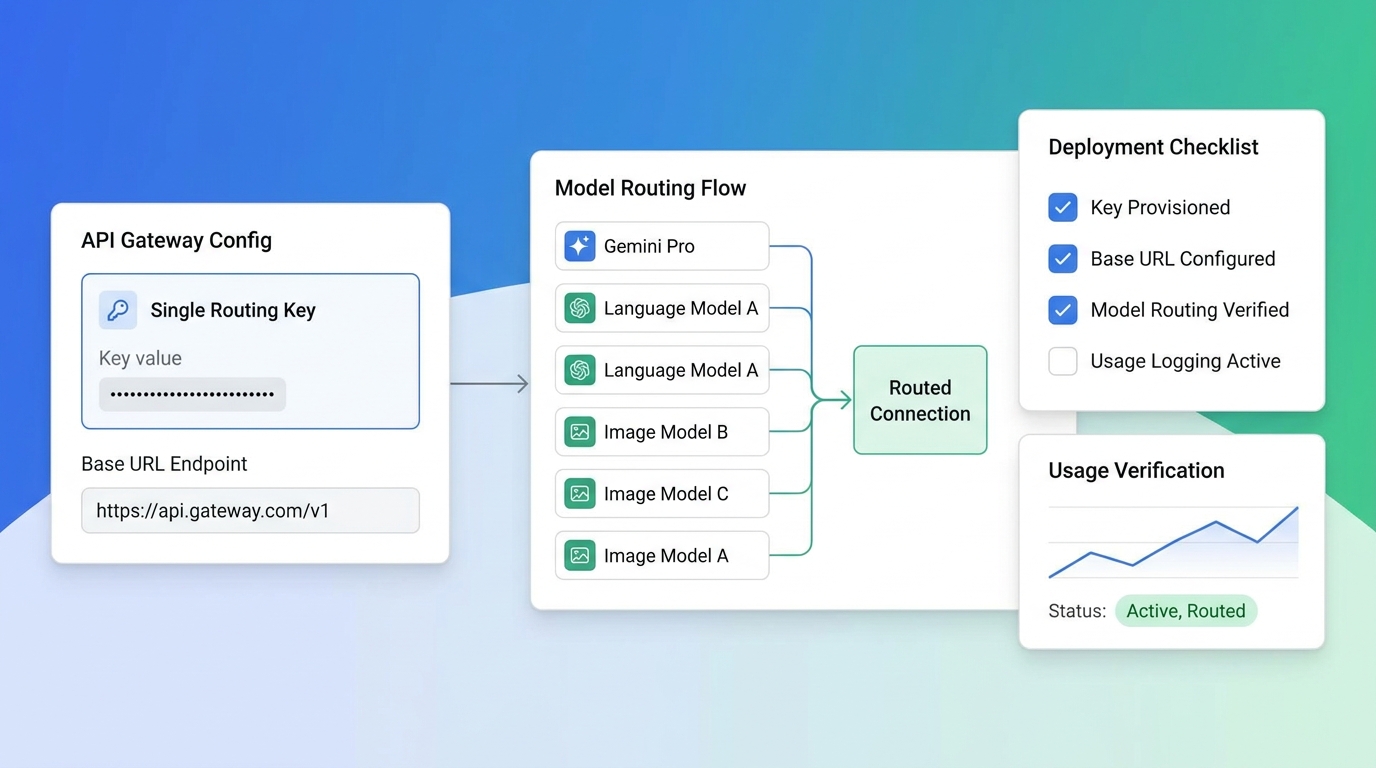The height and width of the screenshot is (768, 1376).
Task: Click the Image Model B picture icon
Action: [579, 432]
